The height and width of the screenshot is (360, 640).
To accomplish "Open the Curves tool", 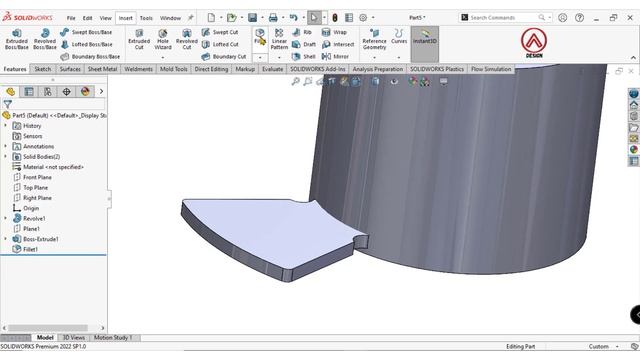I will [x=399, y=36].
